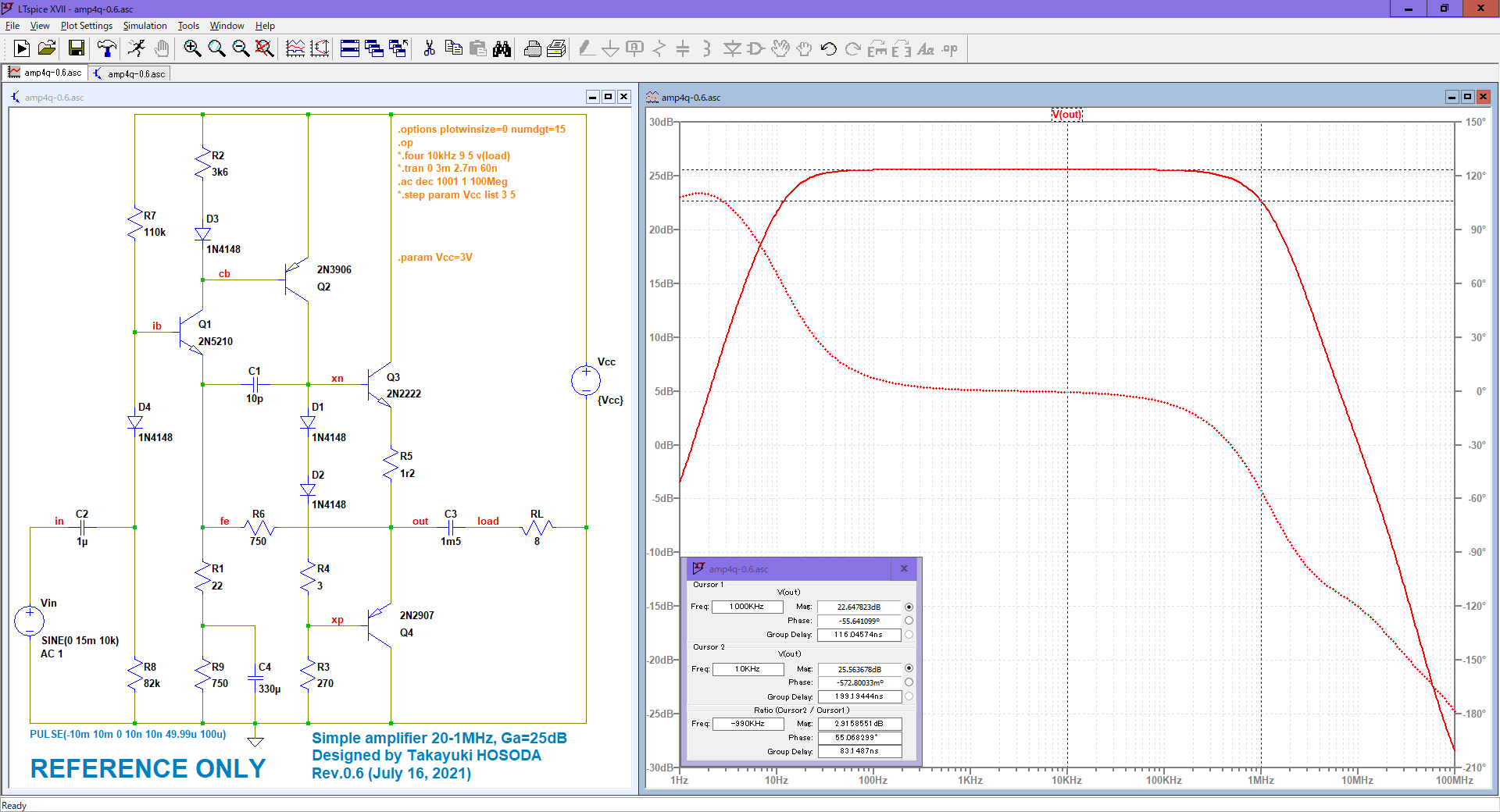Open the Plot Settings menu
The height and width of the screenshot is (812, 1500).
(86, 26)
